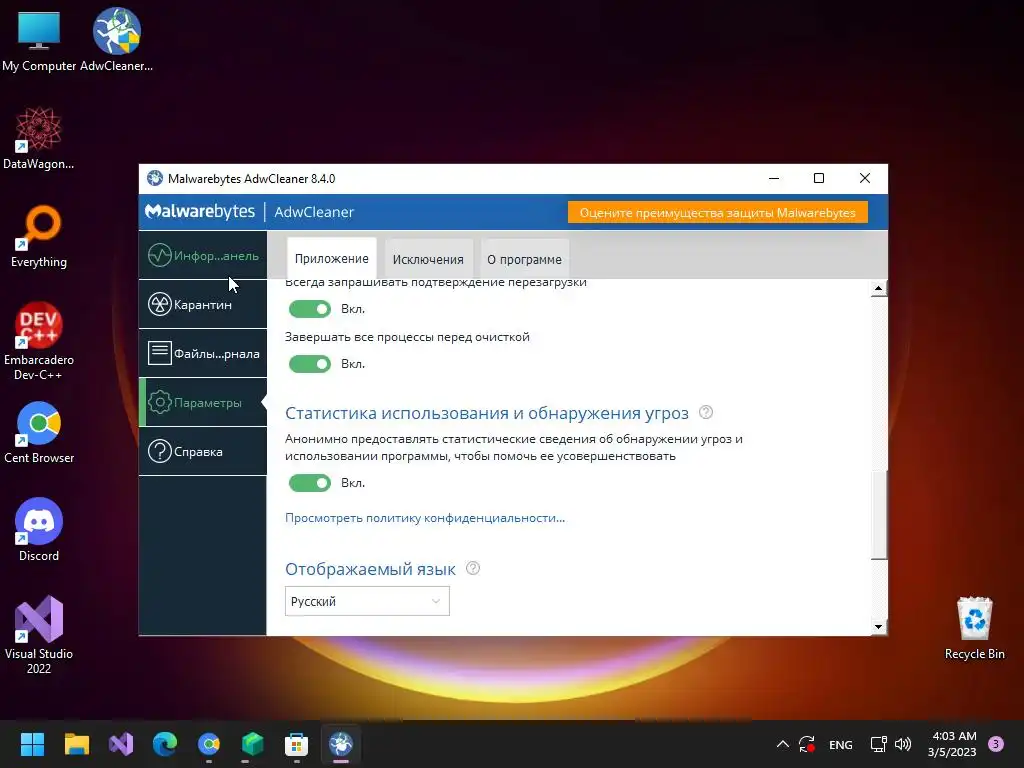Click the network icon in the system tray

[x=878, y=744]
